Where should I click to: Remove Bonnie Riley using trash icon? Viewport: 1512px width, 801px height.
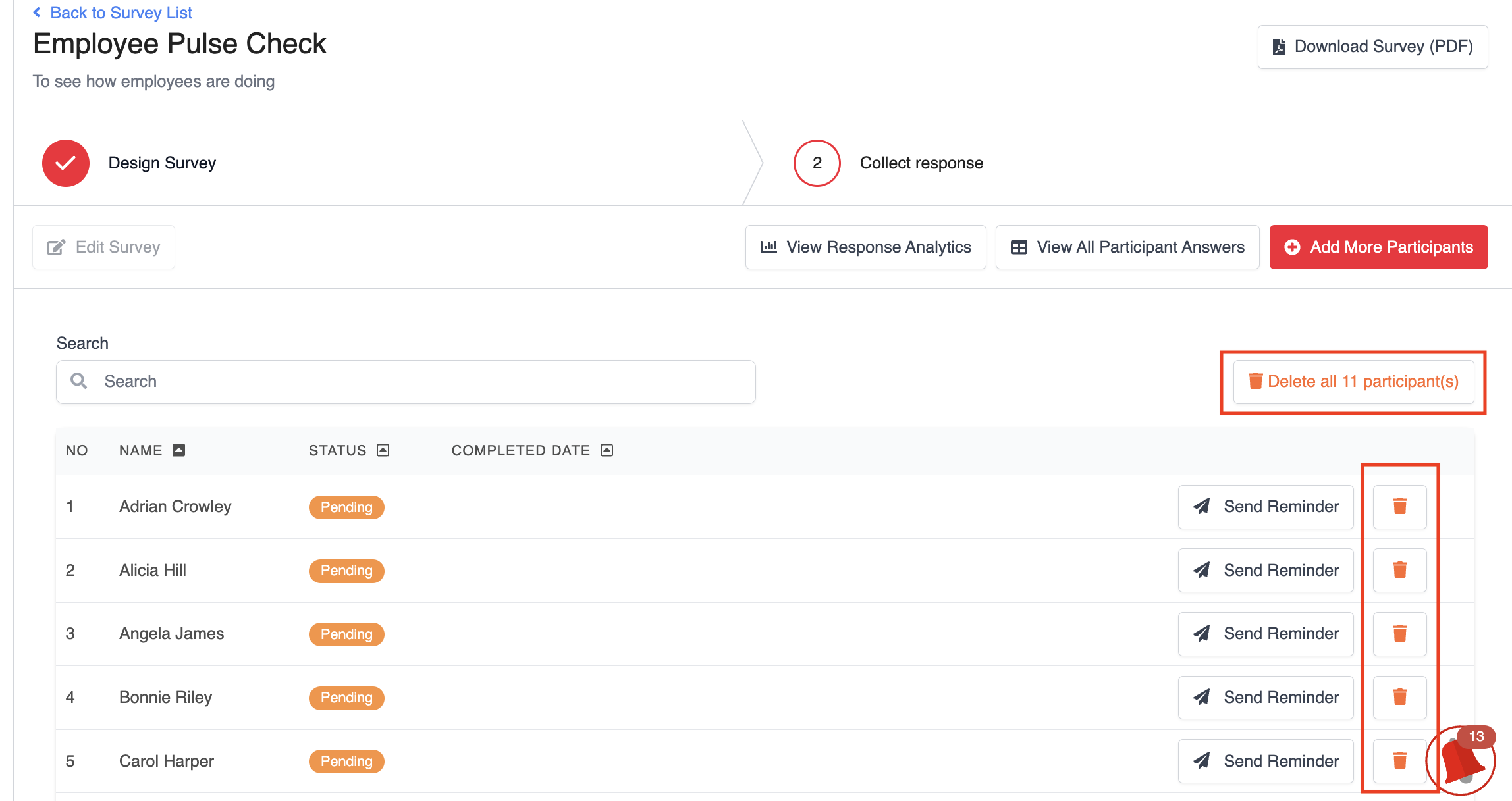coord(1399,697)
